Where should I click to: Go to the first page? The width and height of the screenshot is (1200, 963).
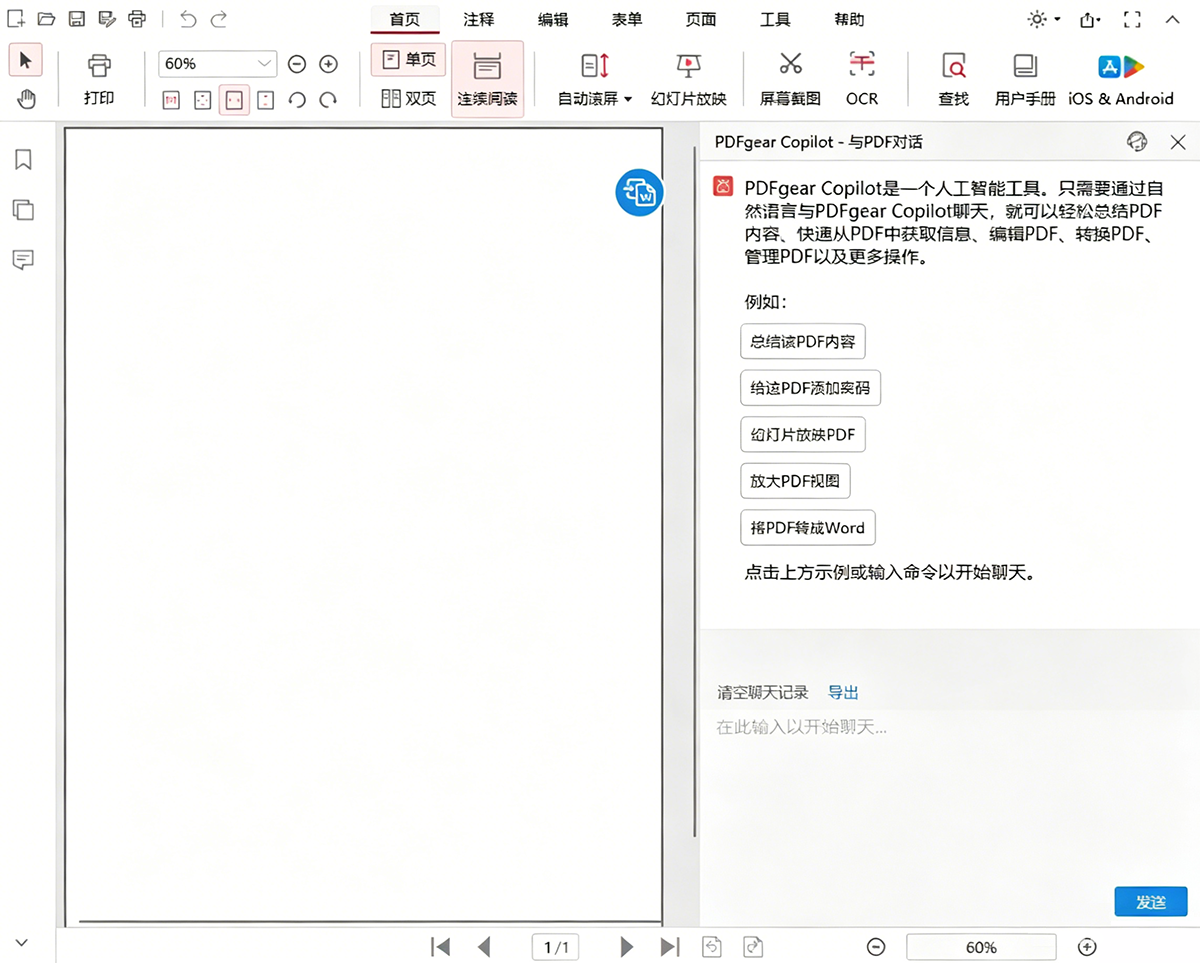point(440,946)
